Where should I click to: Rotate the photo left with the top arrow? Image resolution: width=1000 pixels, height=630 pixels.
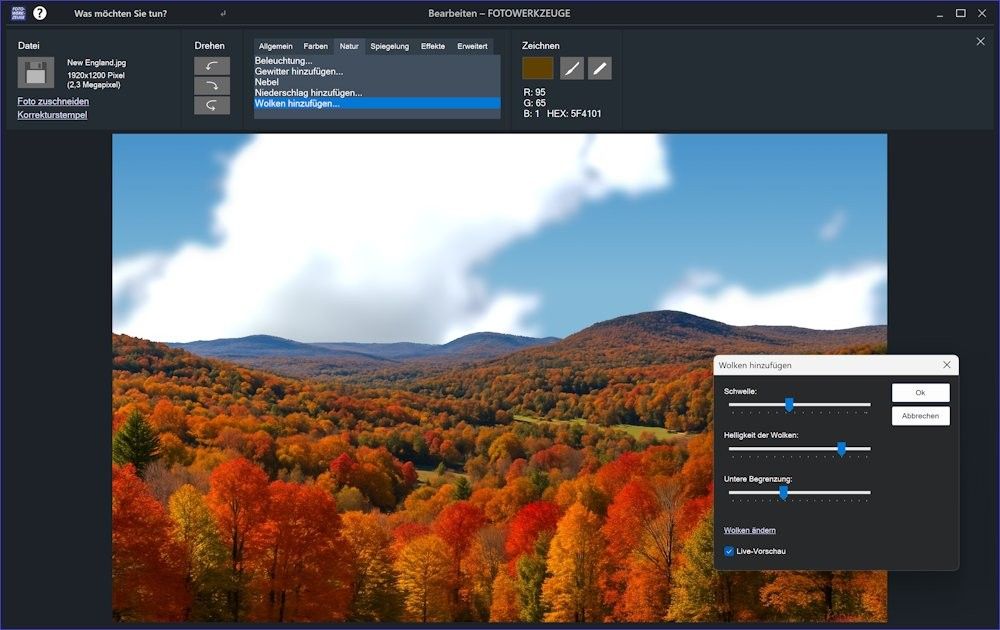click(x=212, y=66)
